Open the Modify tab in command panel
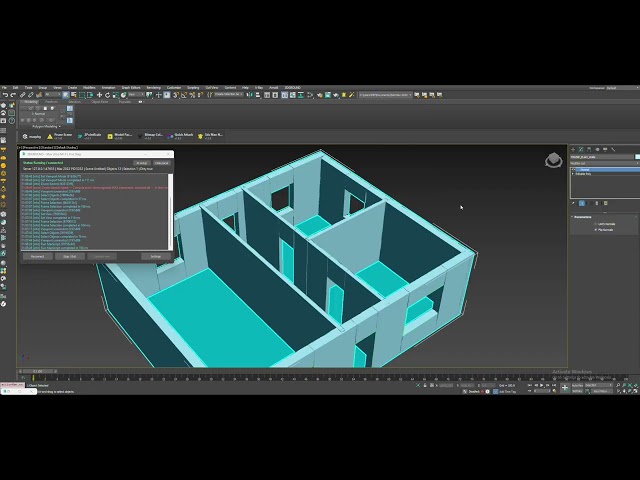Image resolution: width=640 pixels, height=480 pixels. coord(581,149)
